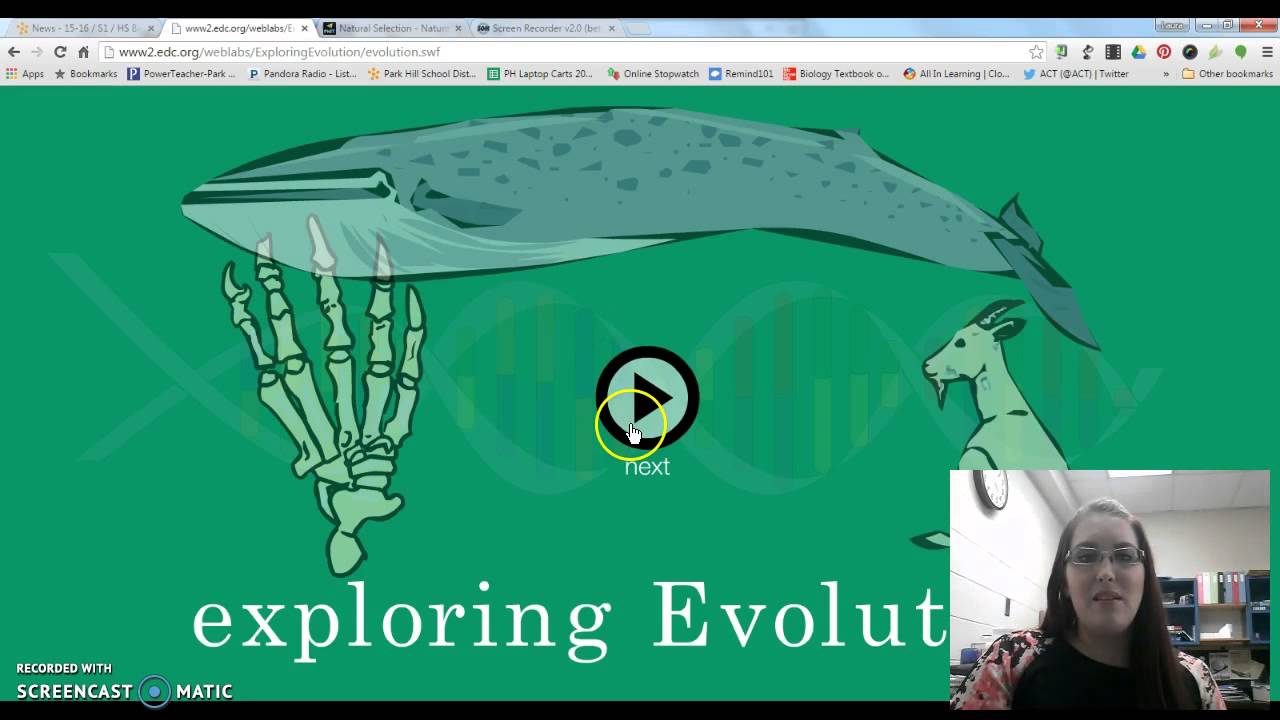1280x720 pixels.
Task: Open a new tab button
Action: pos(638,29)
